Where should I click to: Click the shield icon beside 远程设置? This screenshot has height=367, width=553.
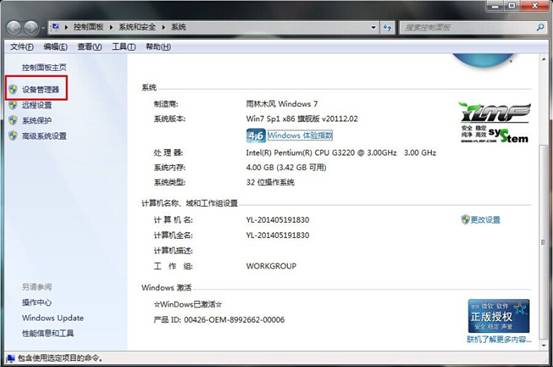(x=13, y=105)
